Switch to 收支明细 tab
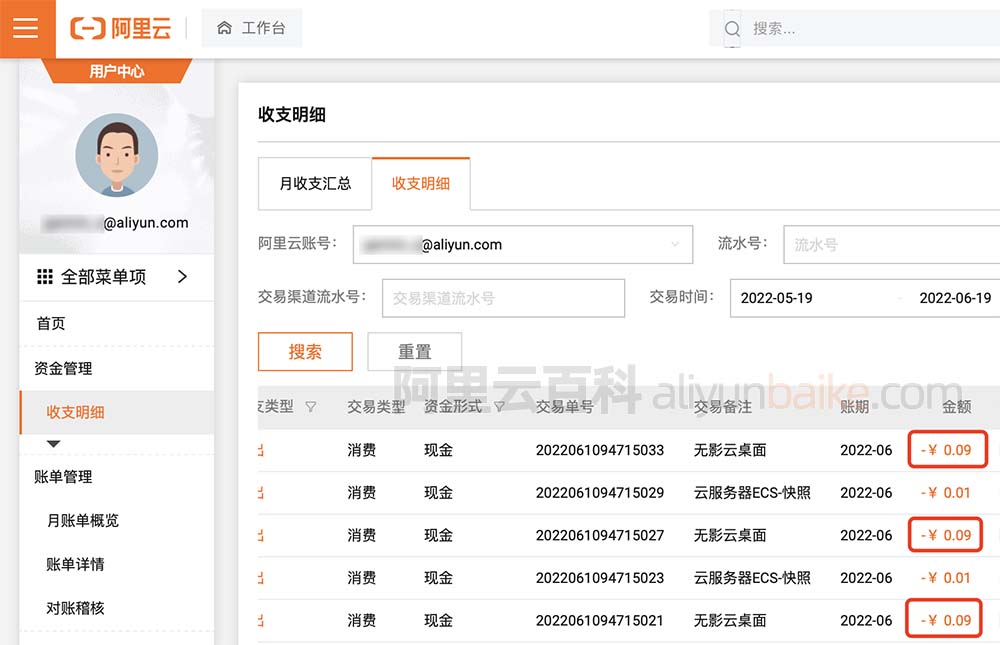Viewport: 1000px width, 645px height. click(421, 184)
